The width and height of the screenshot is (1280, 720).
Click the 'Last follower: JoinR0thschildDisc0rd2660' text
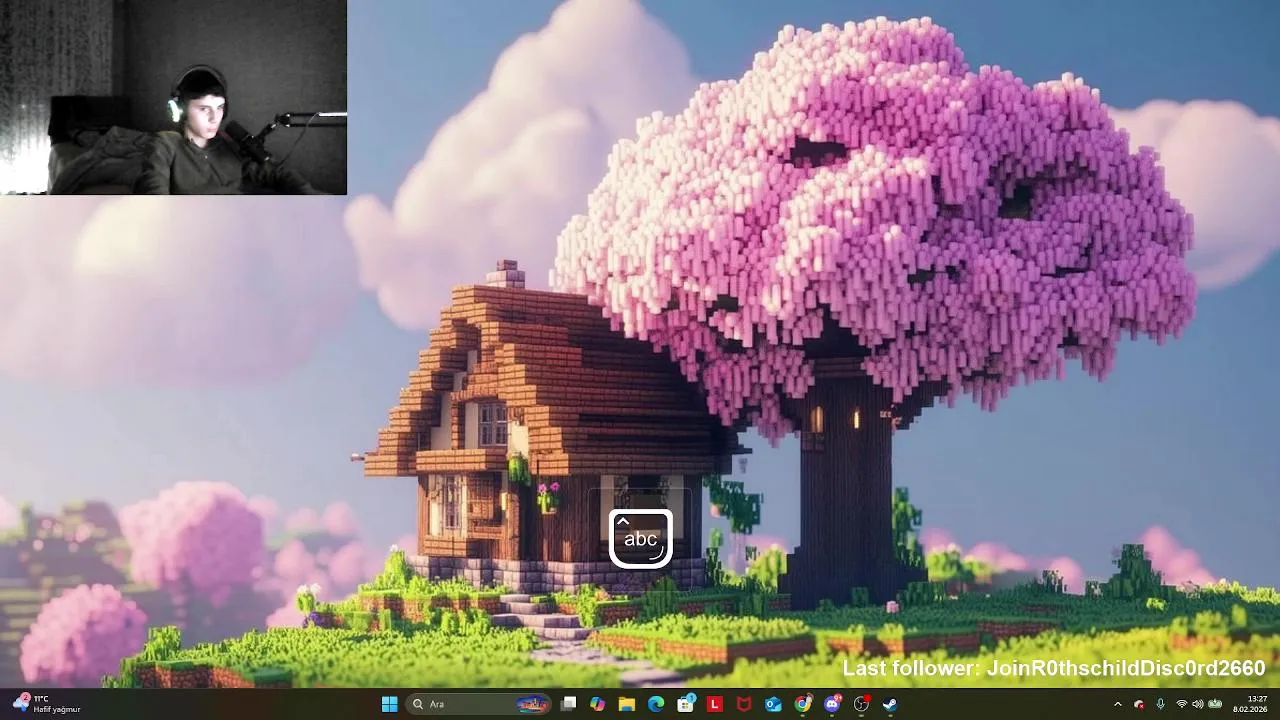coord(1054,668)
